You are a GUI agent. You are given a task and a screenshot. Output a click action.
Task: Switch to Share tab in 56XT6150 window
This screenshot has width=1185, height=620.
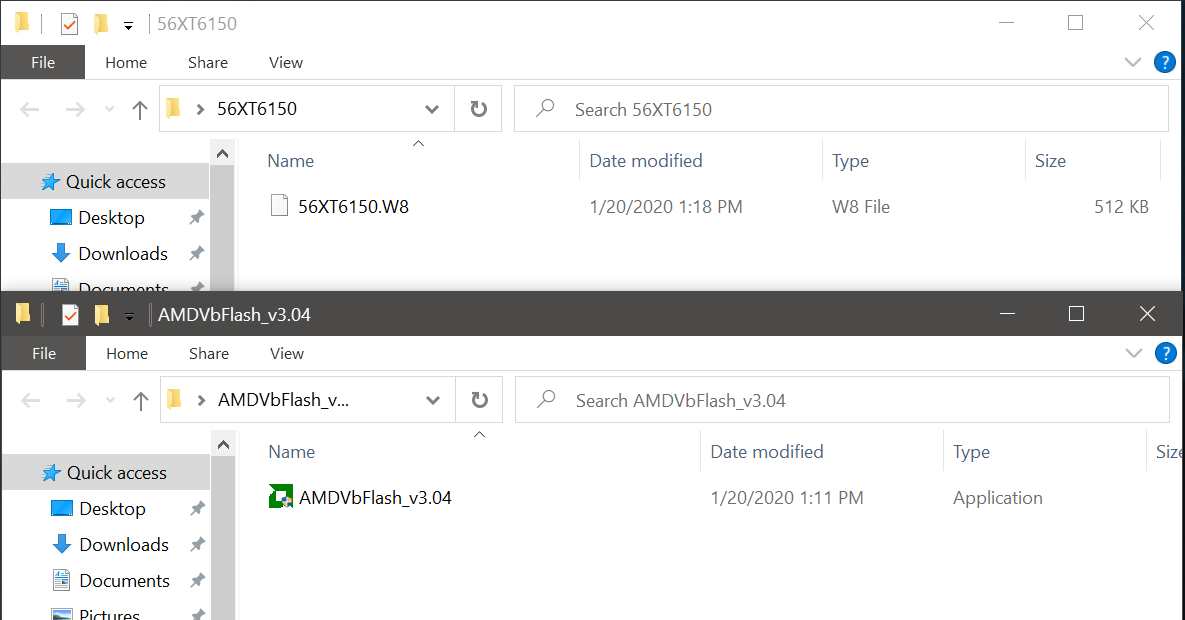coord(208,62)
